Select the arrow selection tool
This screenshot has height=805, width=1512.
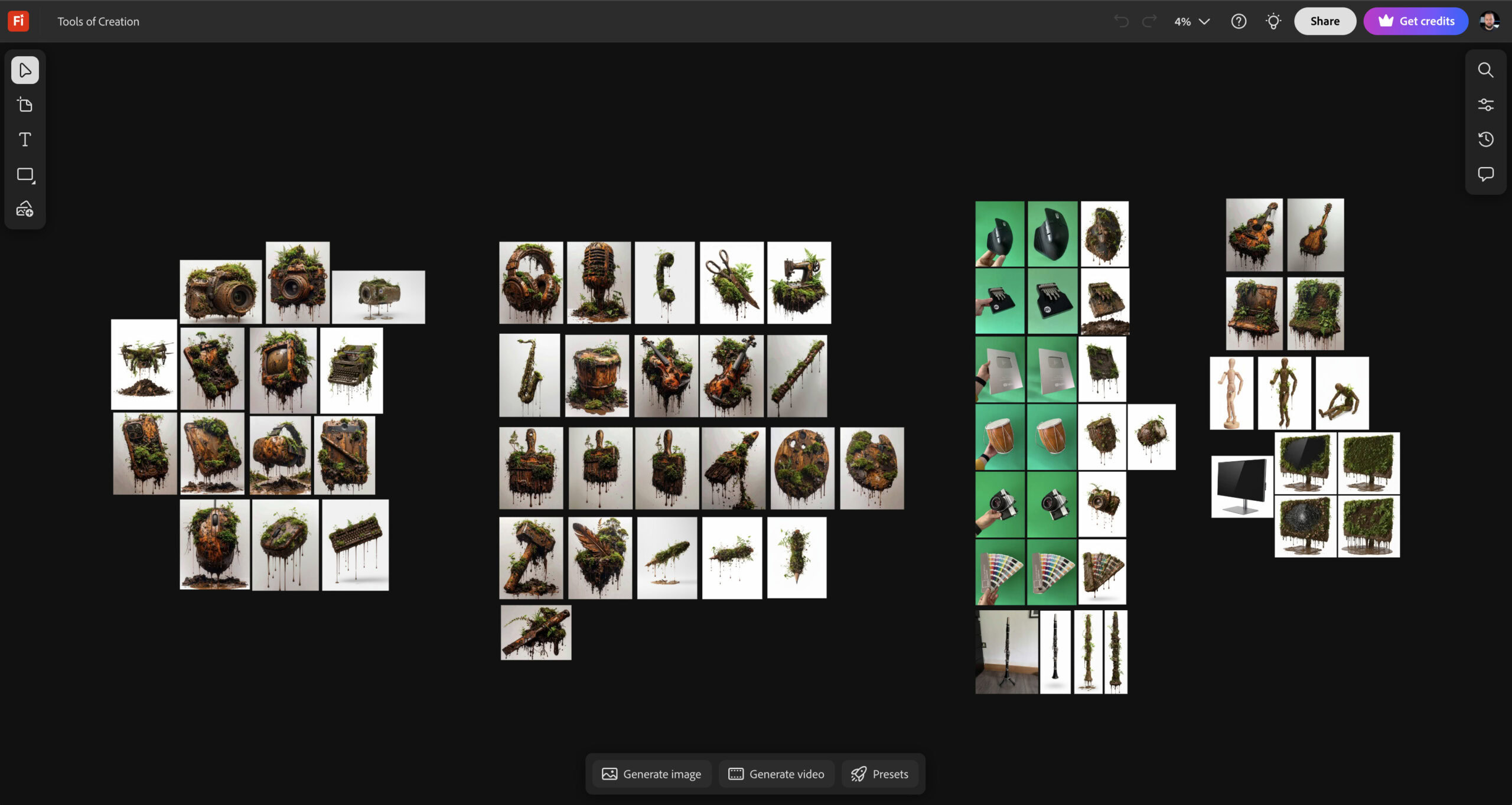[25, 70]
